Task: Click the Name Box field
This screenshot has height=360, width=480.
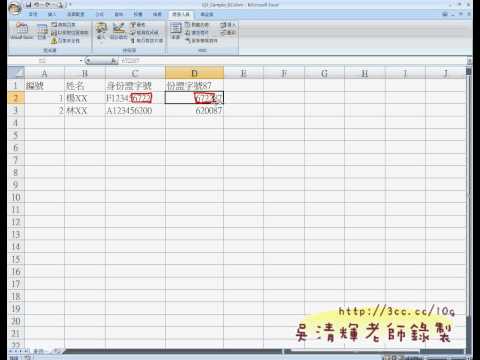Action: coord(43,61)
